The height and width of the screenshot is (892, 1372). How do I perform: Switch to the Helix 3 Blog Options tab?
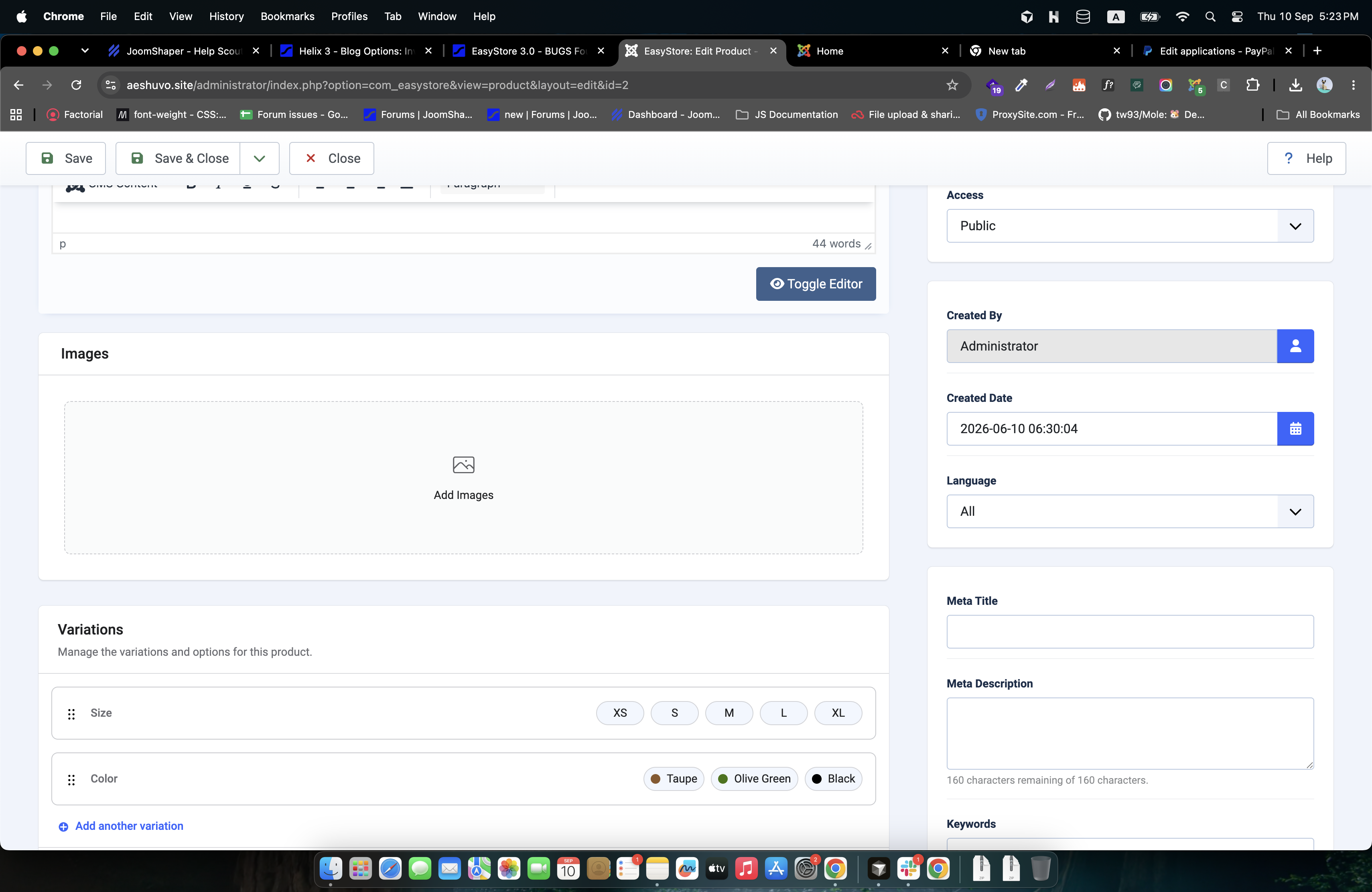click(356, 51)
